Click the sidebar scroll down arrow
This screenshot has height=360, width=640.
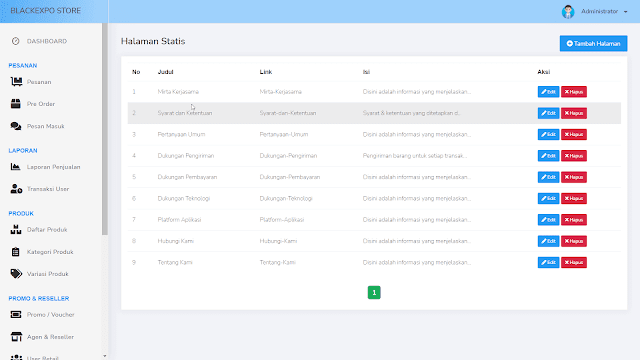(x=105, y=356)
